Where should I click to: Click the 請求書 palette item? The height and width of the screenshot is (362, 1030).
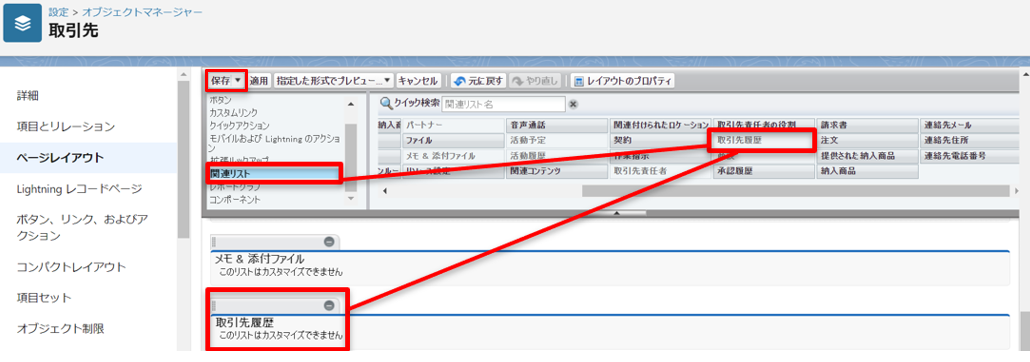(x=867, y=125)
